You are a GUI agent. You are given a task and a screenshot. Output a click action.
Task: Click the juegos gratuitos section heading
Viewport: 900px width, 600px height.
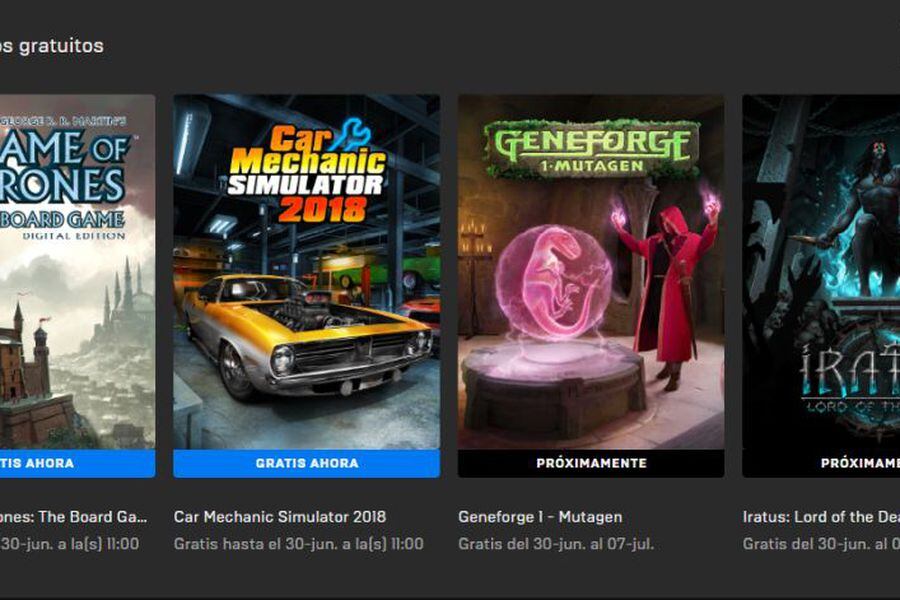(x=52, y=46)
